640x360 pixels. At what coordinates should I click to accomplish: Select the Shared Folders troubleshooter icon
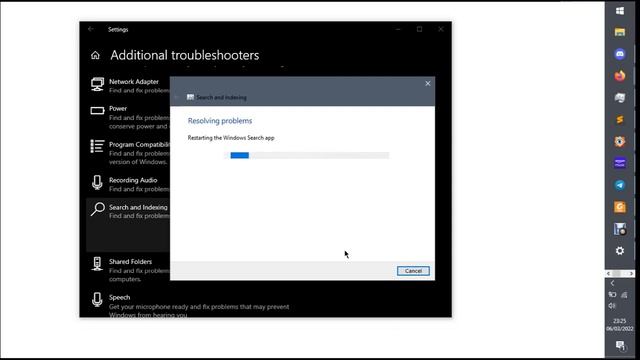click(x=97, y=264)
